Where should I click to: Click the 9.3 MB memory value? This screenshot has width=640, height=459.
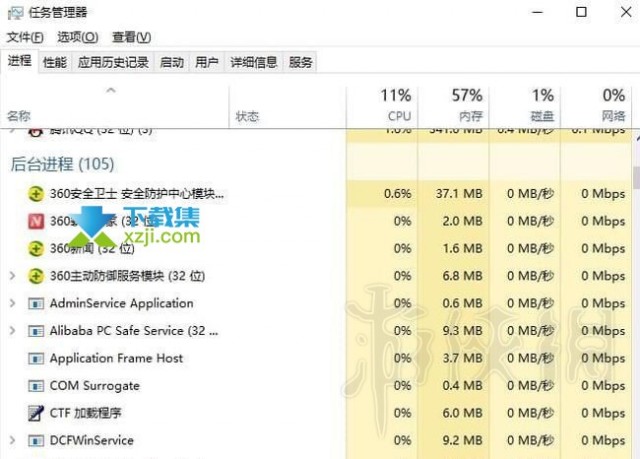462,331
